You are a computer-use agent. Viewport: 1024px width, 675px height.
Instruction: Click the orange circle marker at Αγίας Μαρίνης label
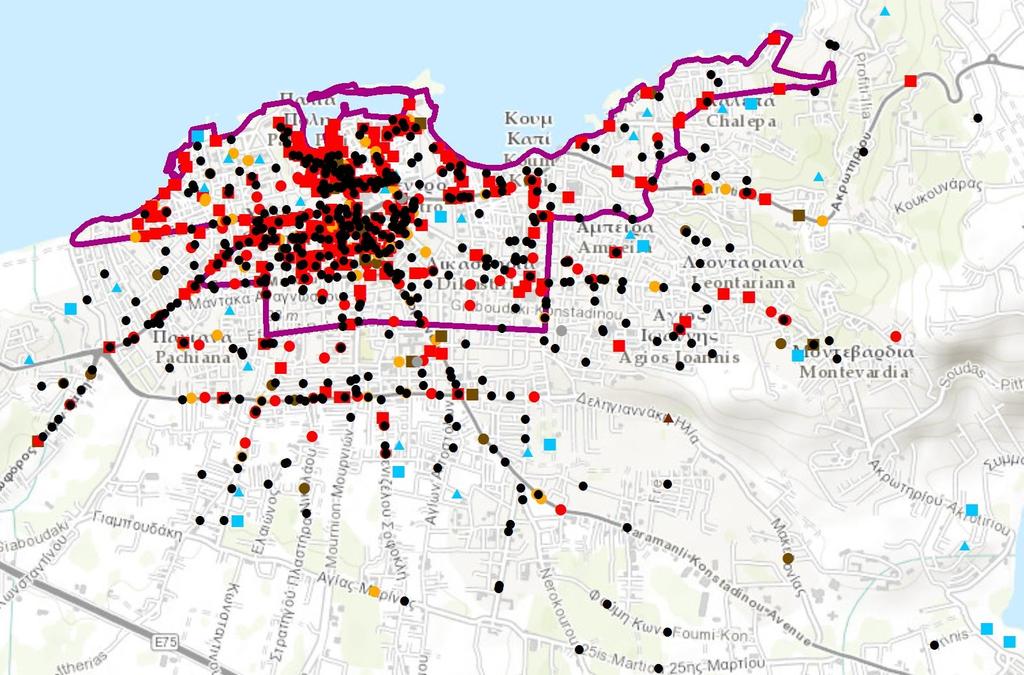point(374,592)
